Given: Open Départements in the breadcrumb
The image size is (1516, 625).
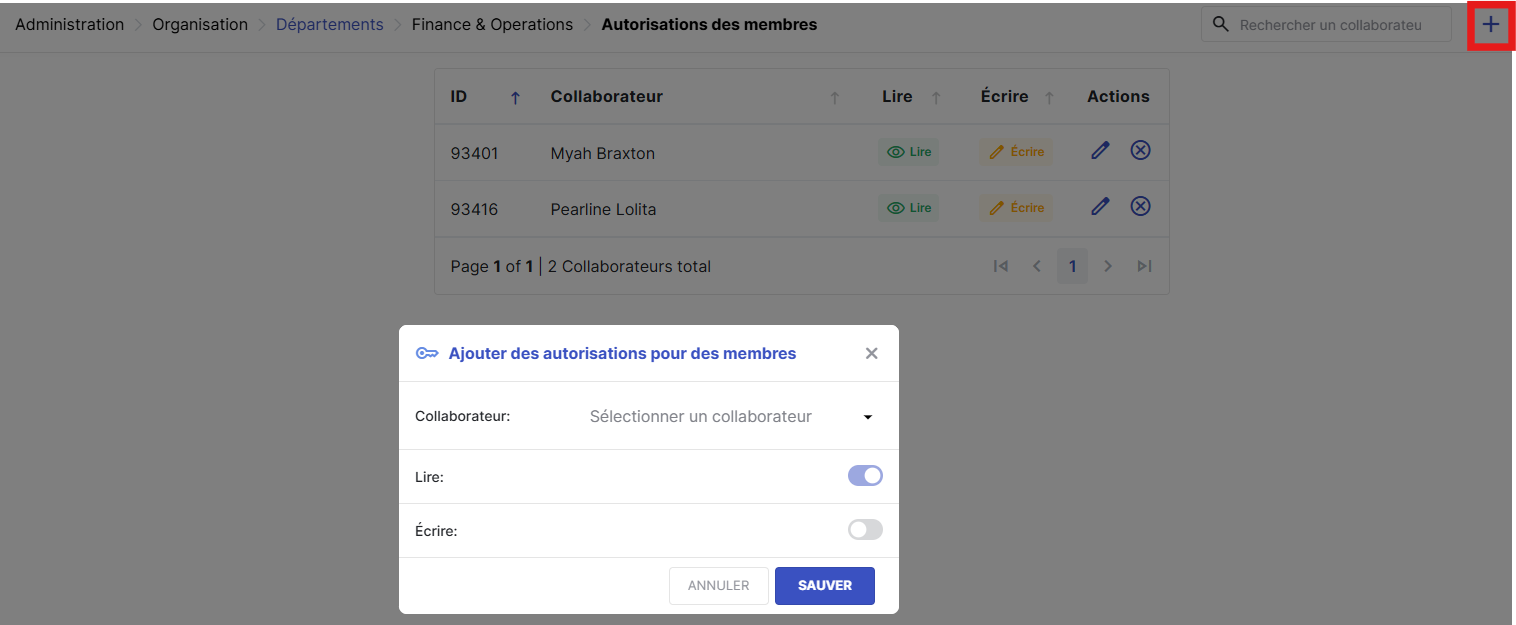Looking at the screenshot, I should [x=329, y=25].
